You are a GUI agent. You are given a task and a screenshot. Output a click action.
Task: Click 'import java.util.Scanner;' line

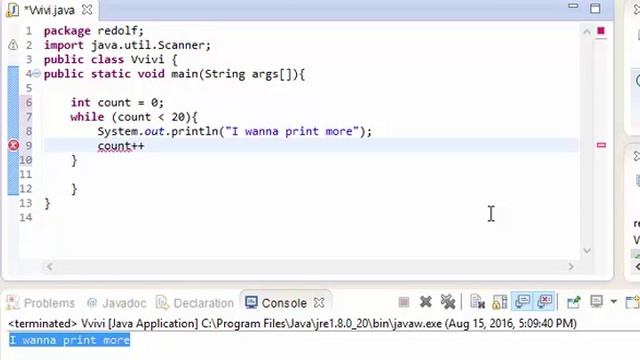127,45
